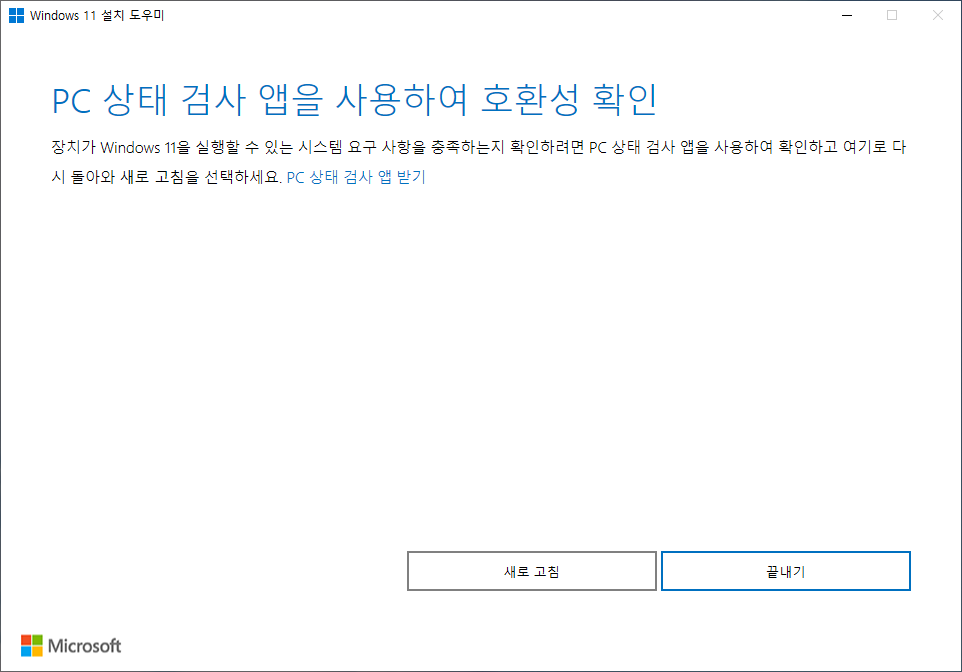Close the Windows 11 설치 도우미 window

[937, 15]
